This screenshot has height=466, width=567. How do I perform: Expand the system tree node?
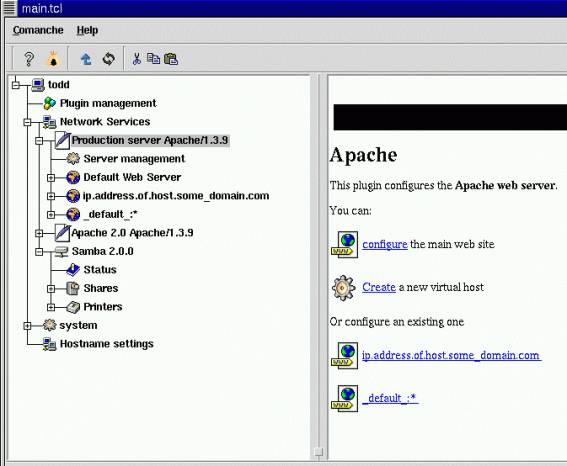click(x=27, y=326)
